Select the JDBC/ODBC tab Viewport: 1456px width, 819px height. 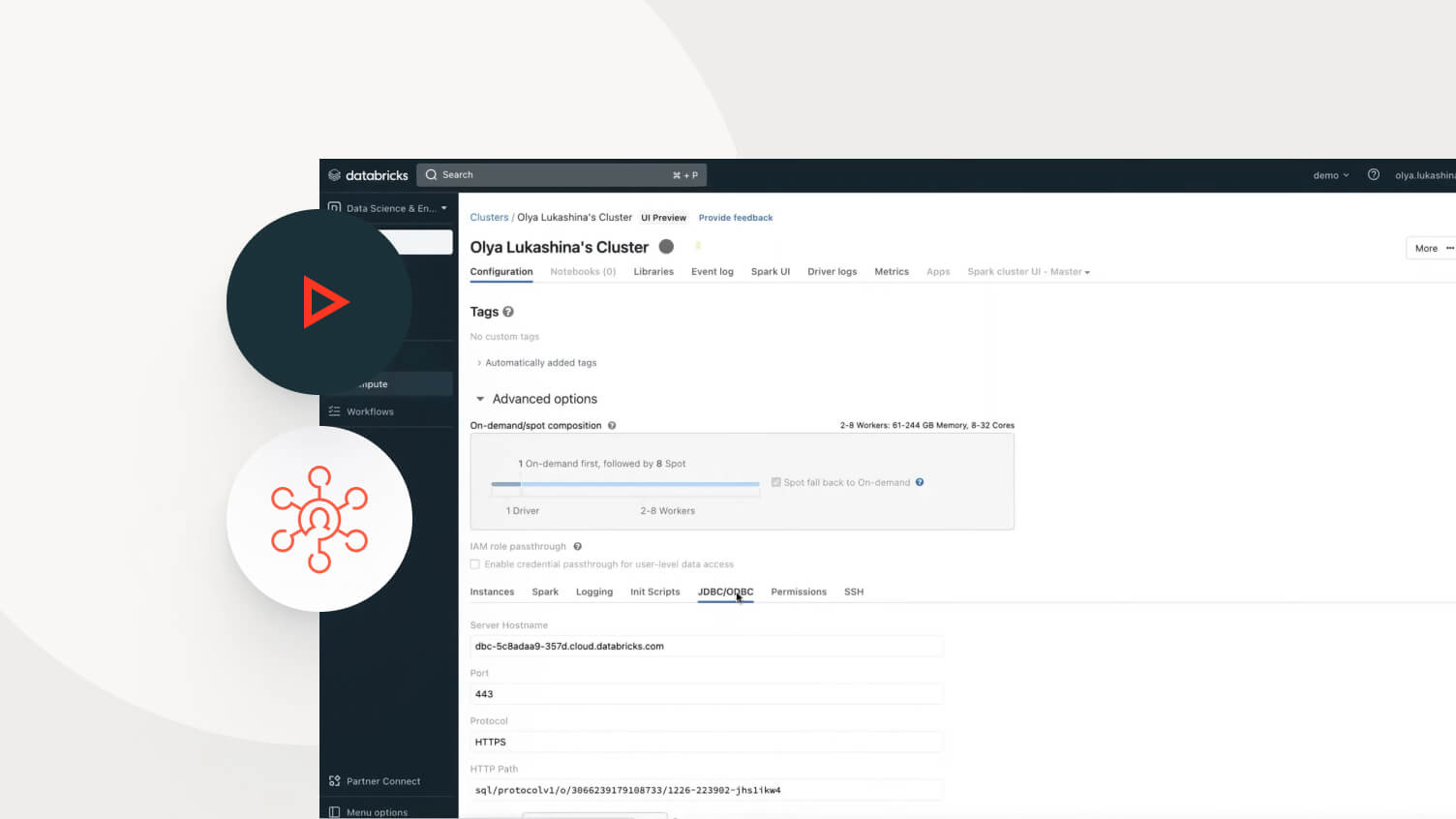click(725, 591)
